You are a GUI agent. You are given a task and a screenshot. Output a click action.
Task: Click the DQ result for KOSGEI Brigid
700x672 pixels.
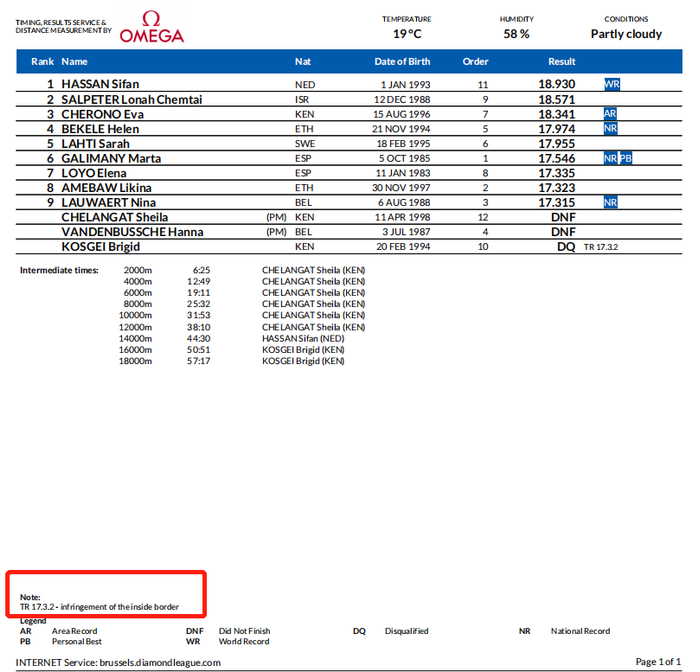click(x=566, y=246)
